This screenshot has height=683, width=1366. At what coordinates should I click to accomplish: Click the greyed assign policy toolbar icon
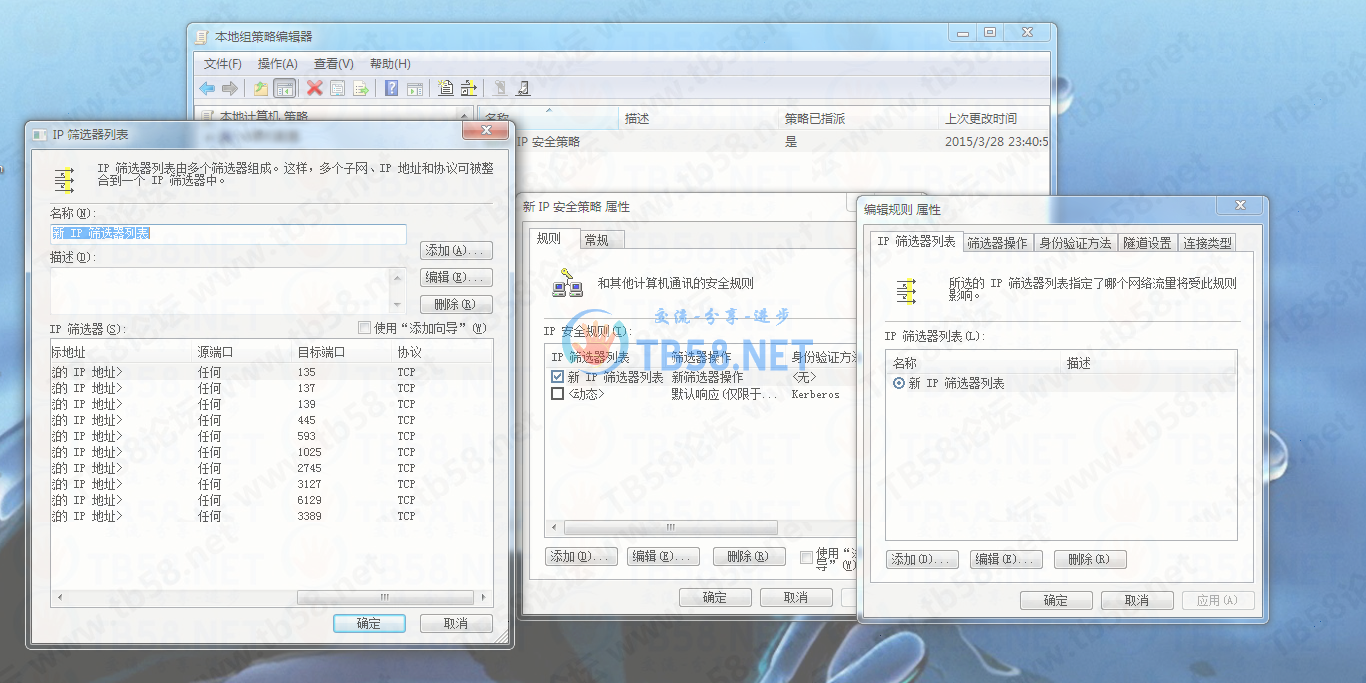[500, 88]
